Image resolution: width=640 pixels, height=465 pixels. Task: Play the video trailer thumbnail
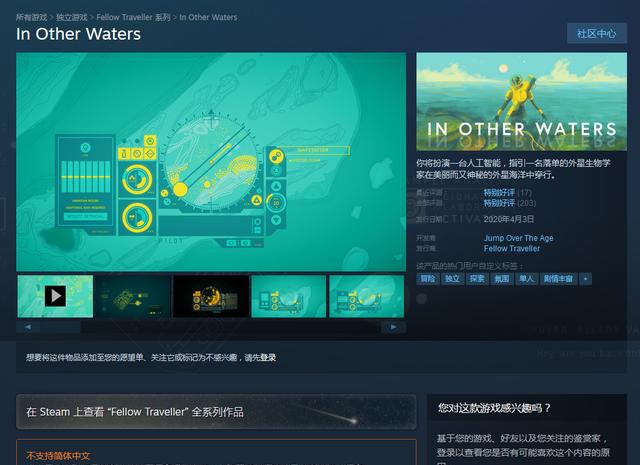click(x=55, y=296)
